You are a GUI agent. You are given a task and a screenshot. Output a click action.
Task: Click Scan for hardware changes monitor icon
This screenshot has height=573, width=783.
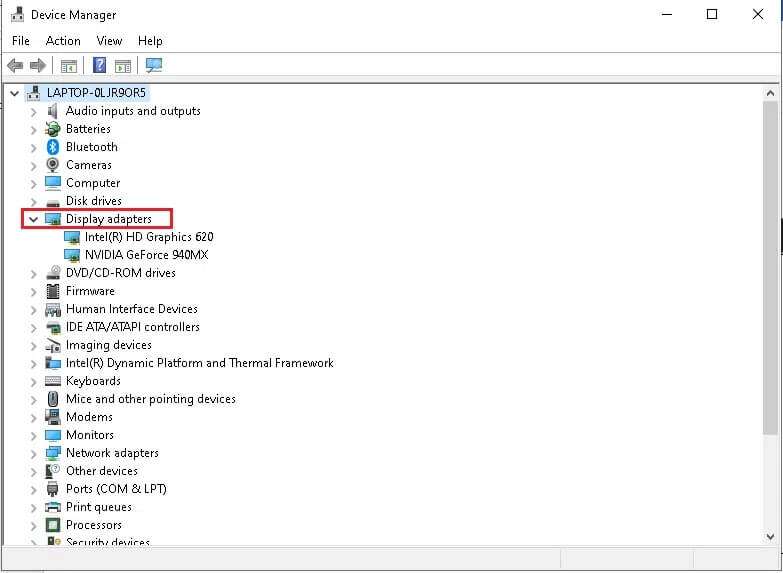(154, 65)
